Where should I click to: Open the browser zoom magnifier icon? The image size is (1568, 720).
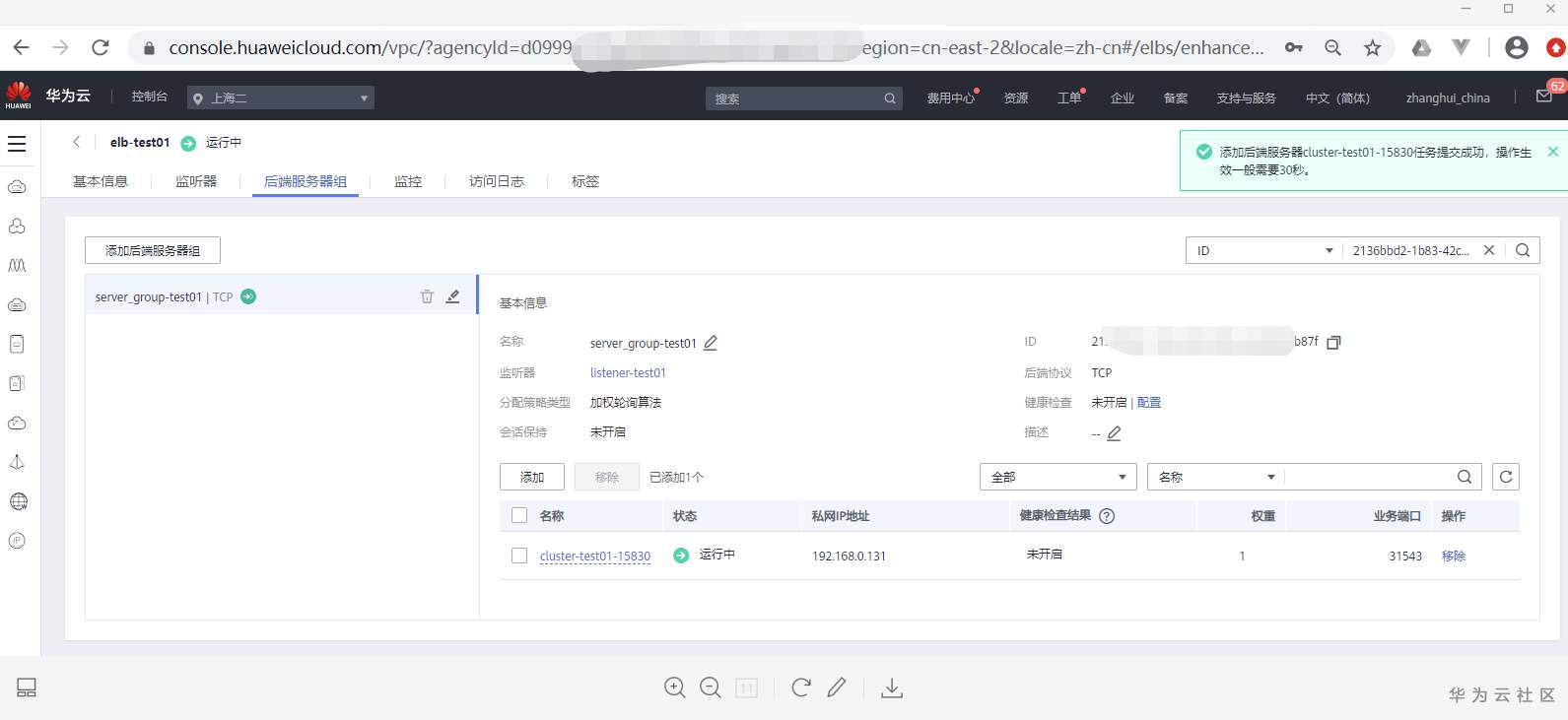[x=1332, y=47]
